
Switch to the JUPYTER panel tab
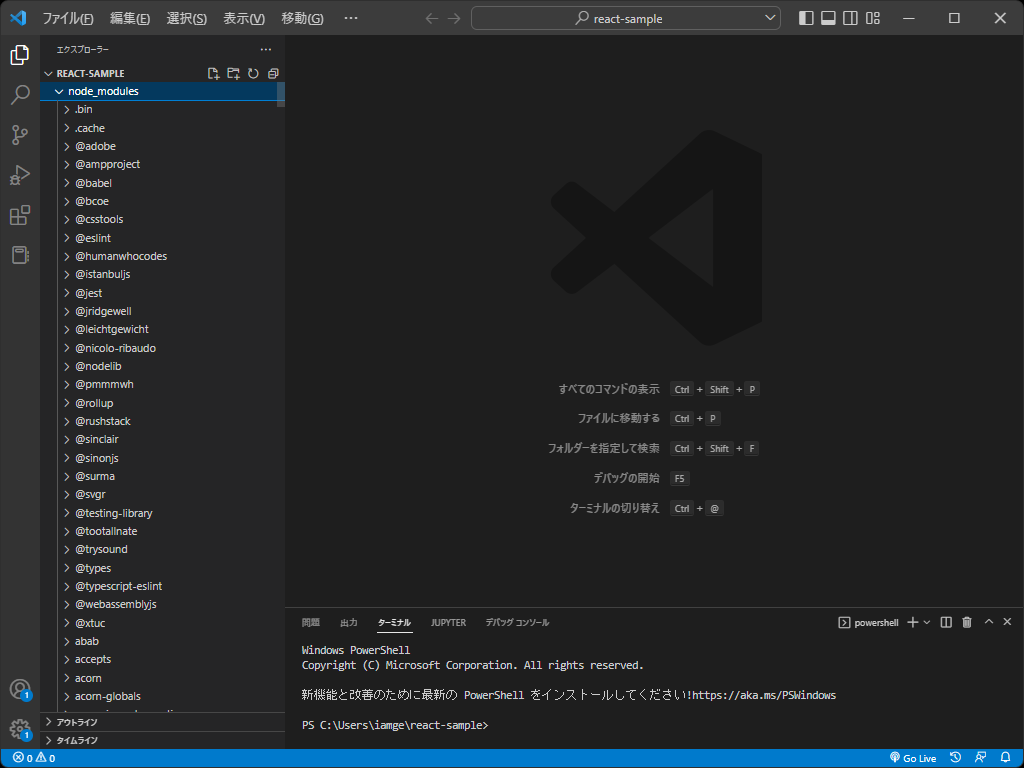coord(448,623)
